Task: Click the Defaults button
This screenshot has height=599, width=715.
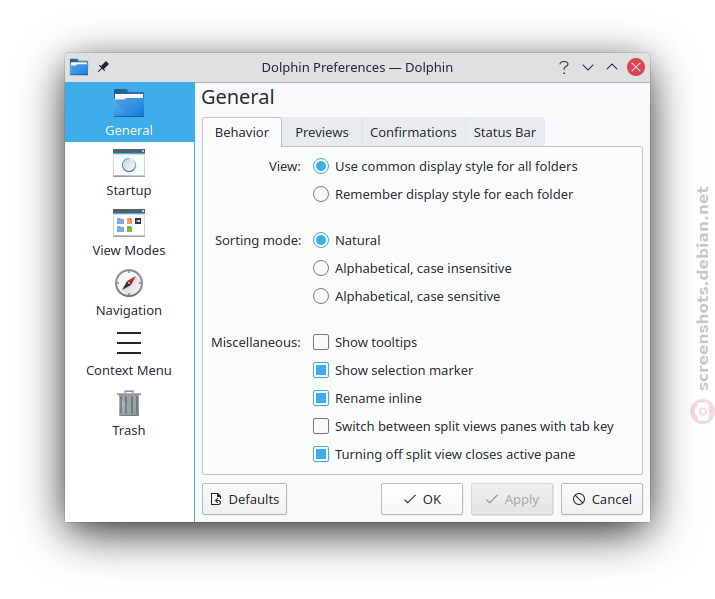Action: click(x=244, y=499)
